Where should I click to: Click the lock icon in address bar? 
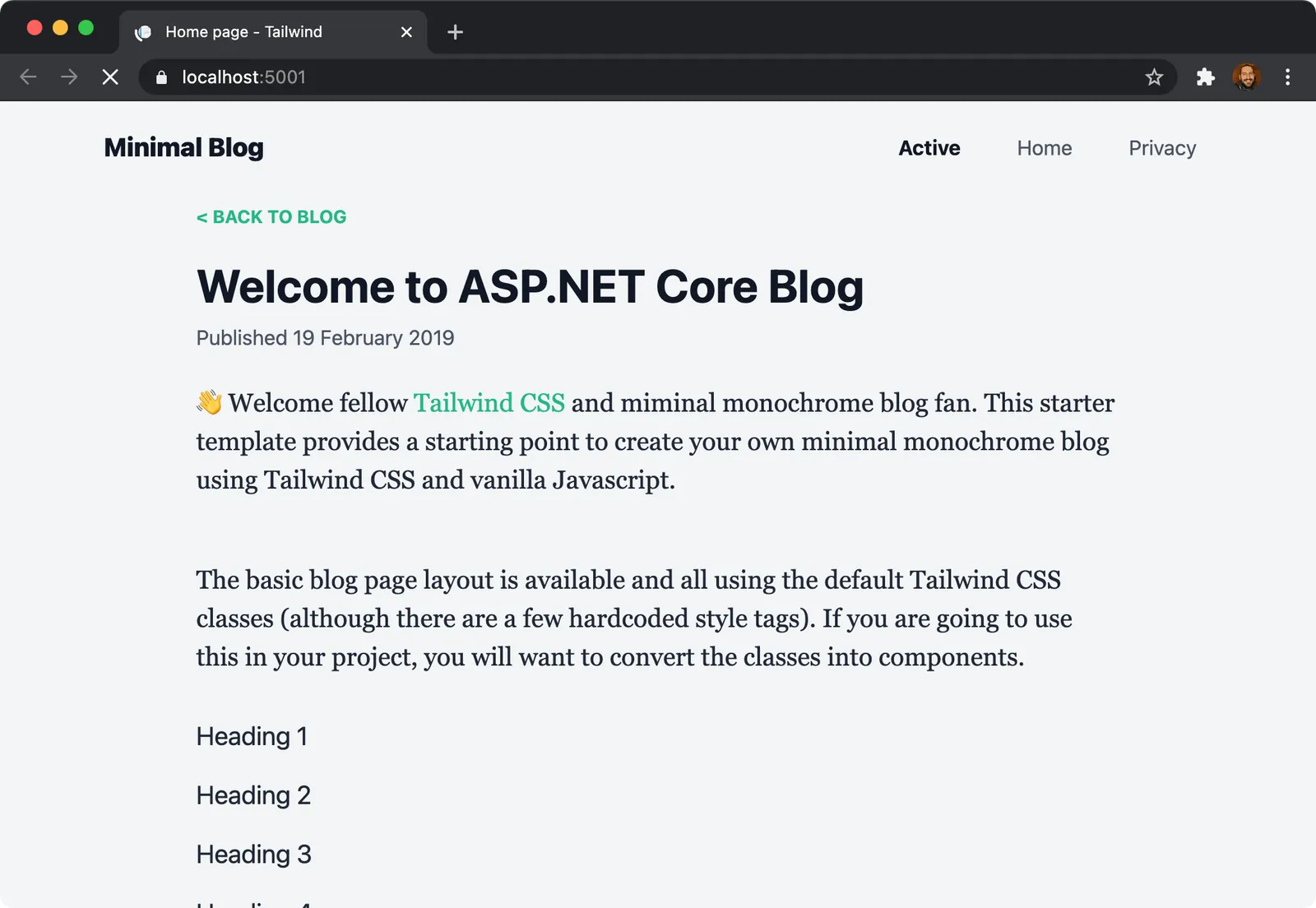161,77
